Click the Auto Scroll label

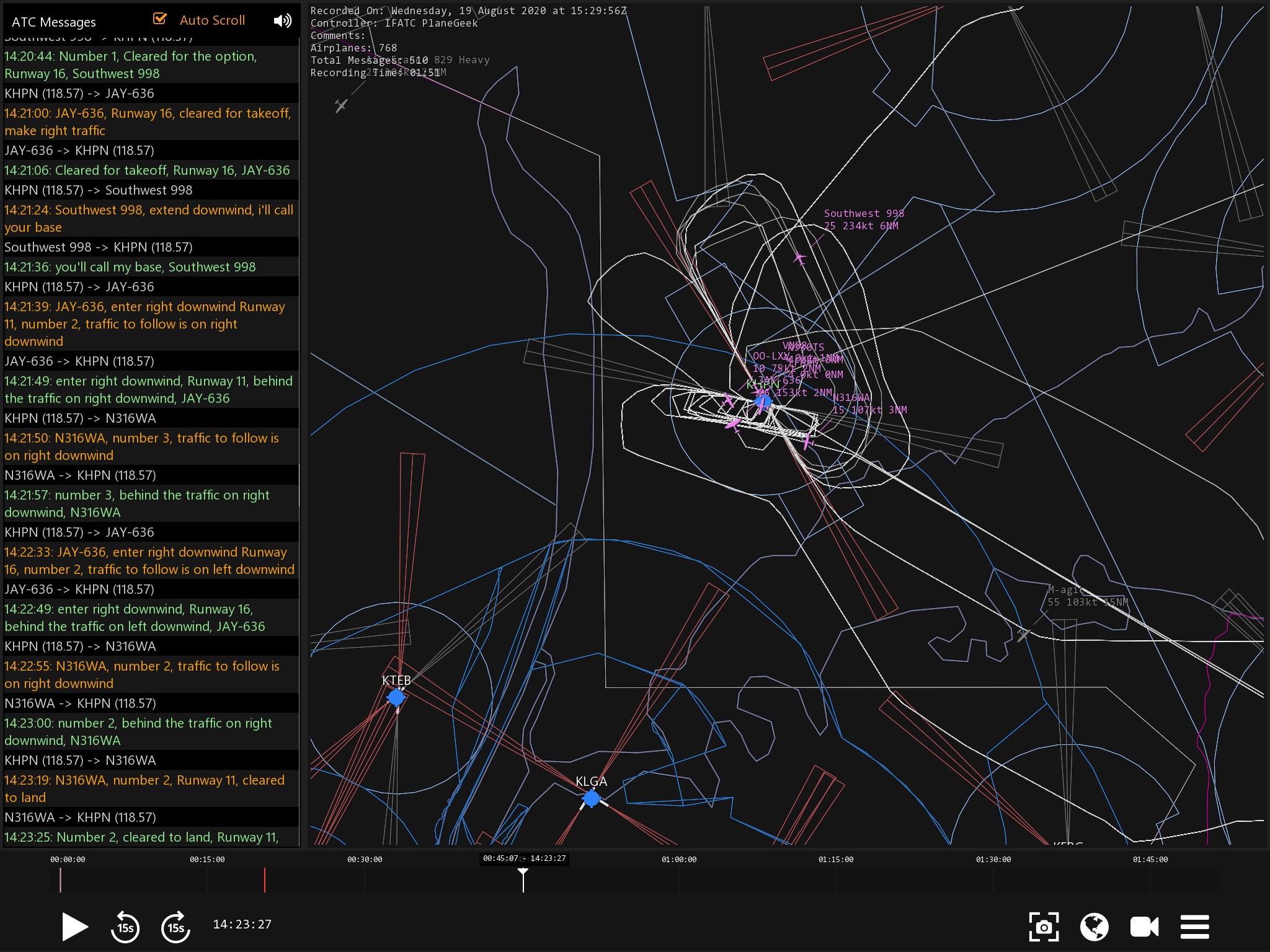coord(212,20)
